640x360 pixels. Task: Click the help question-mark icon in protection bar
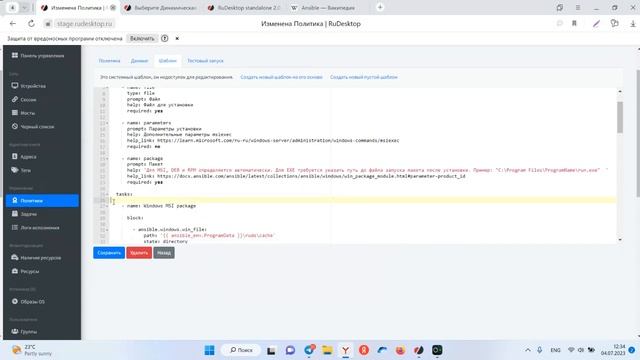[x=164, y=38]
